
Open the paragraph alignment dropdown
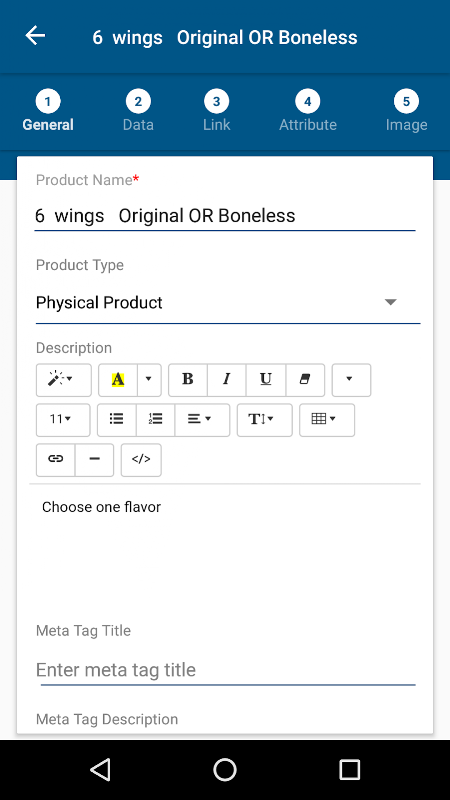click(x=202, y=420)
